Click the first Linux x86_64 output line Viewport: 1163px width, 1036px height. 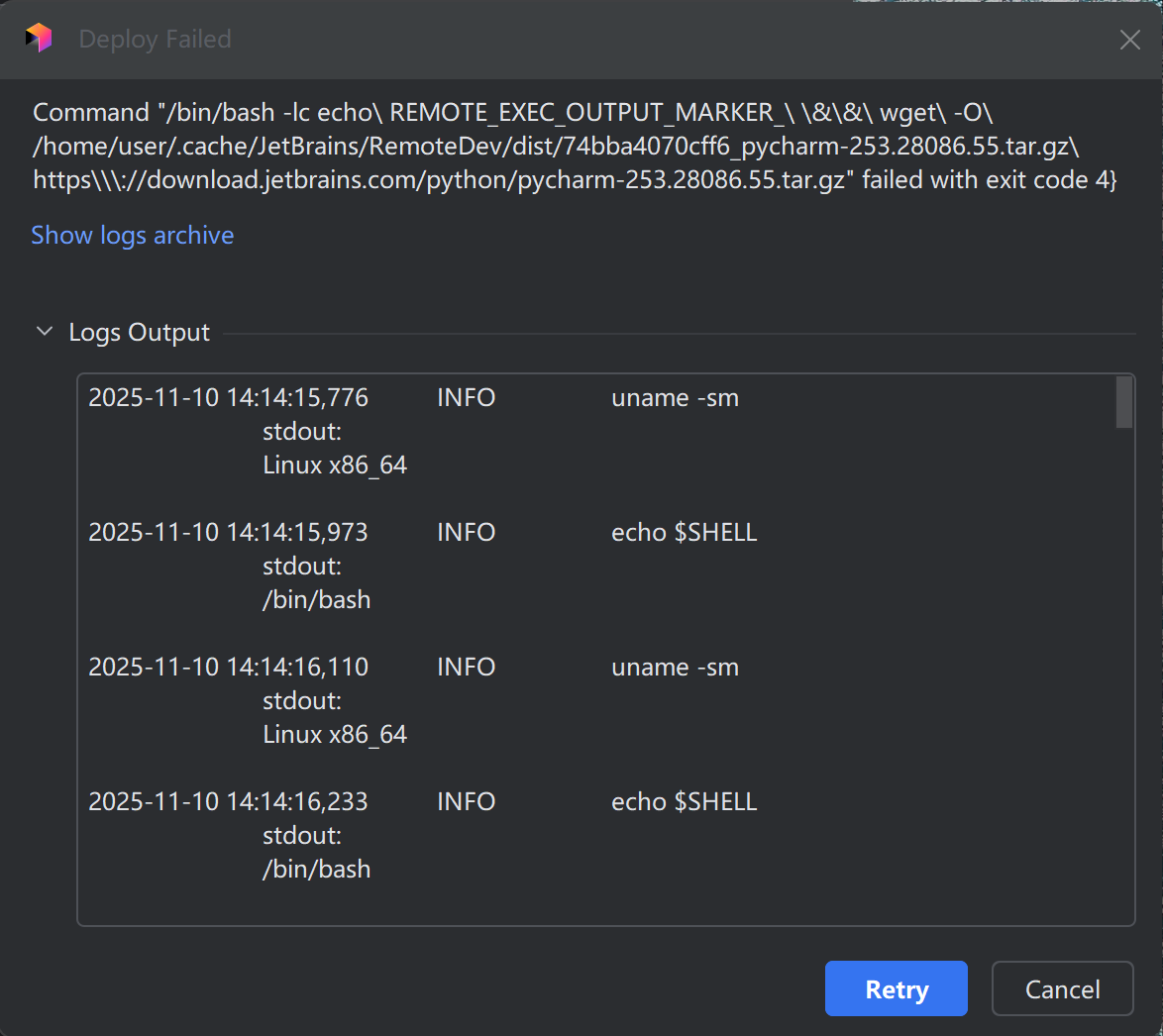pyautogui.click(x=335, y=465)
